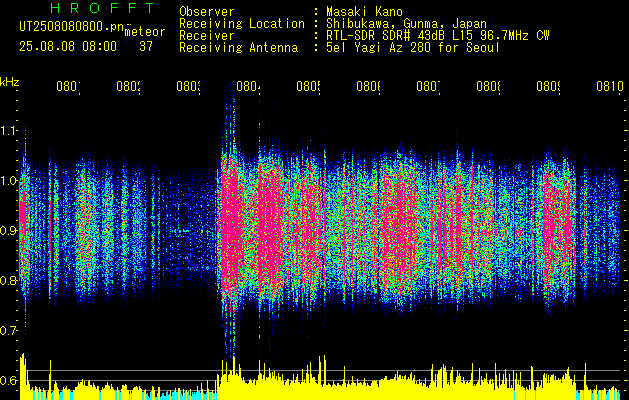Screen dimensions: 629x400
Task: Click the 0.6 frequency axis label
Action: click(x=8, y=380)
